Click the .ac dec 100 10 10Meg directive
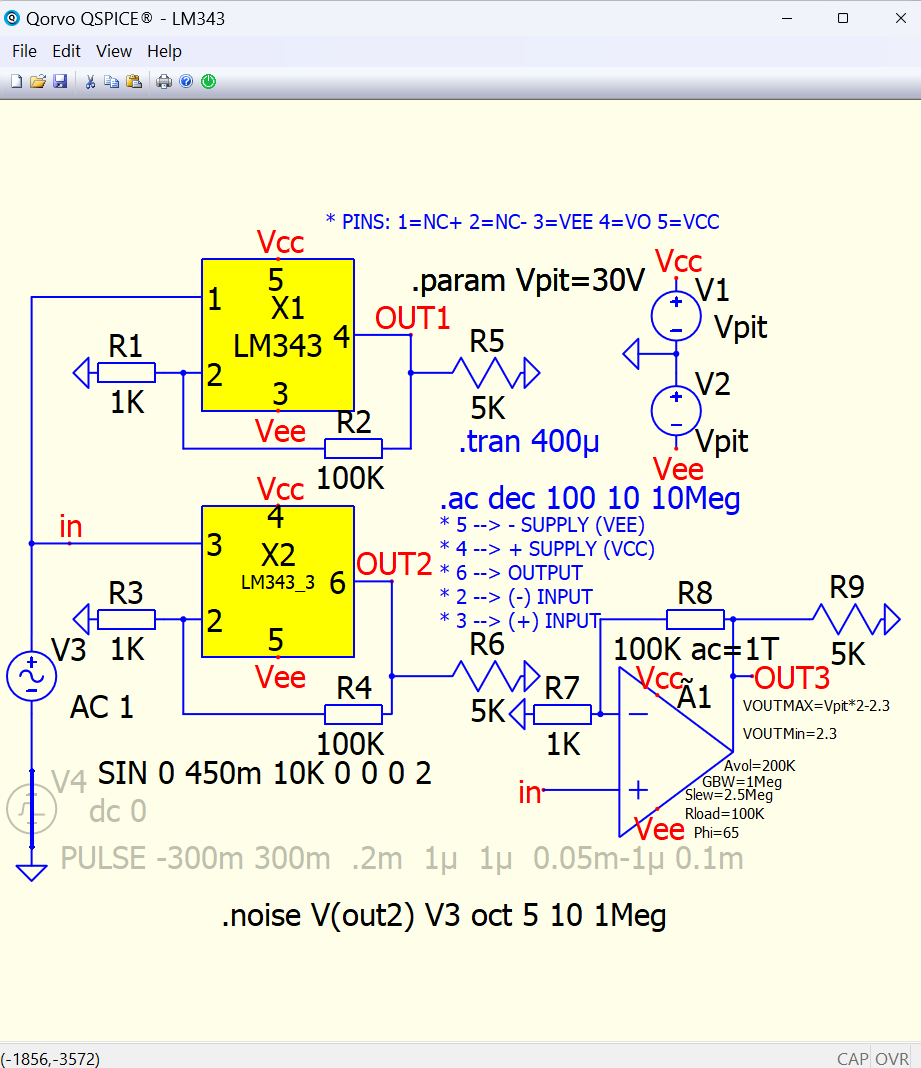This screenshot has width=921, height=1068. coord(590,497)
